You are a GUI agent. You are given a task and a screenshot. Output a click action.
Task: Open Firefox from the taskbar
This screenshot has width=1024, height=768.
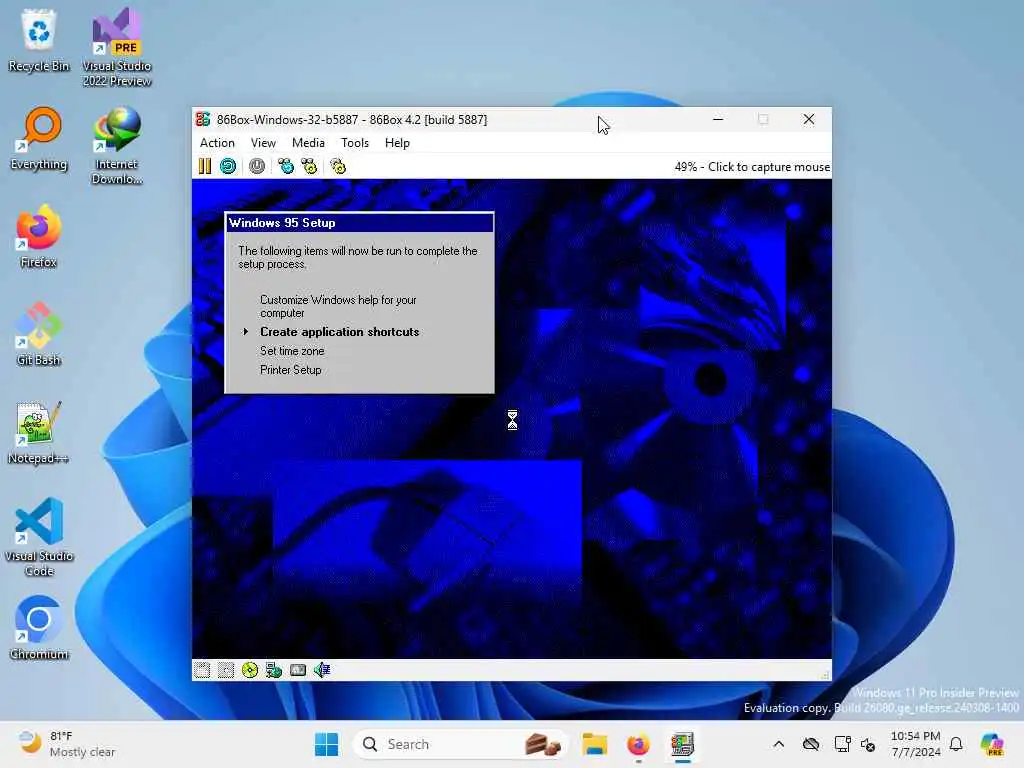click(x=638, y=744)
